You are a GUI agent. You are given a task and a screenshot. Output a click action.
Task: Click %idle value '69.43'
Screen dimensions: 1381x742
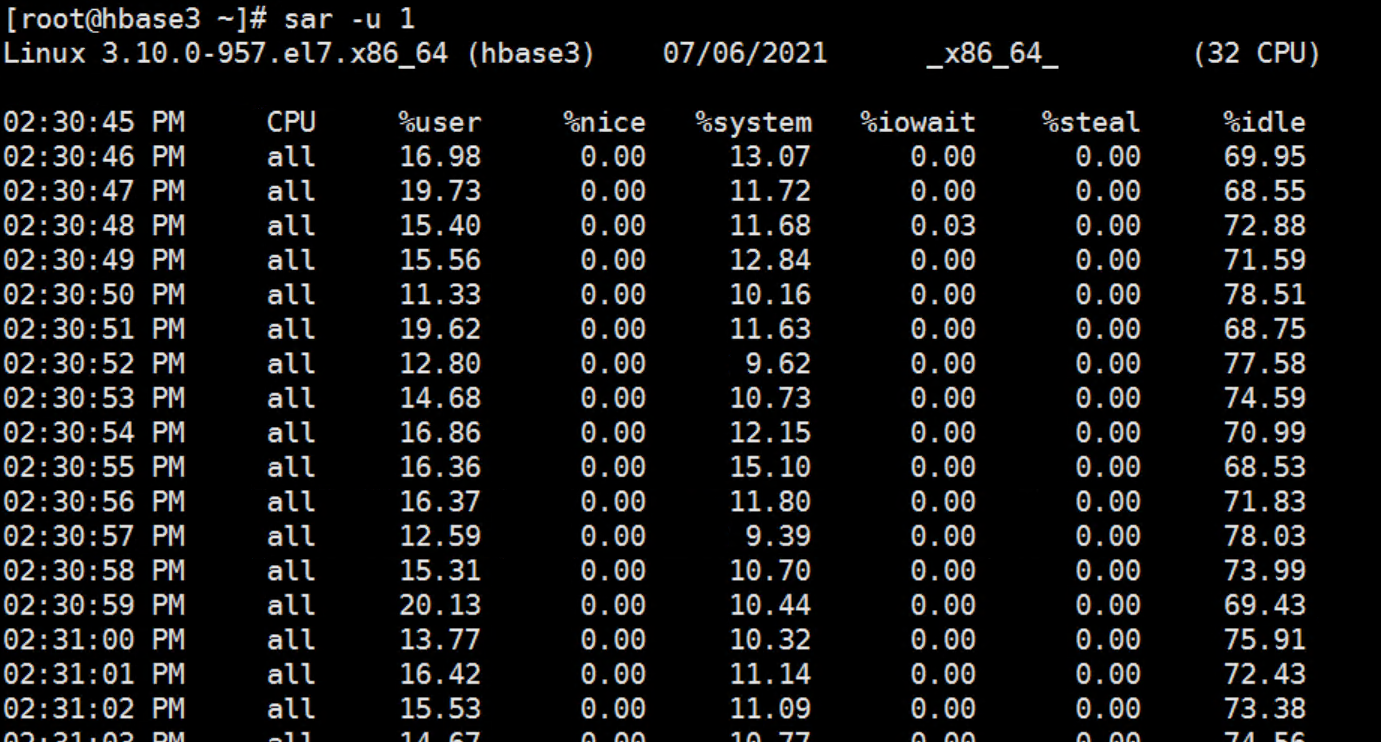coord(1265,605)
